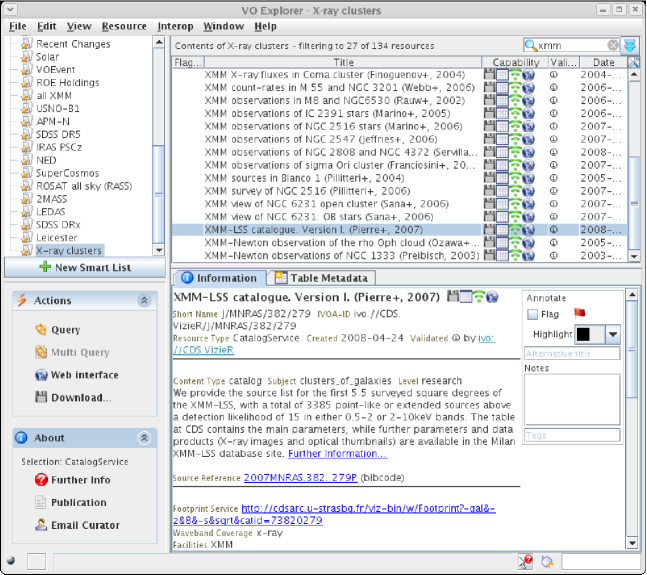This screenshot has height=575, width=647.
Task: Click in the Alternative title field
Action: tap(572, 353)
